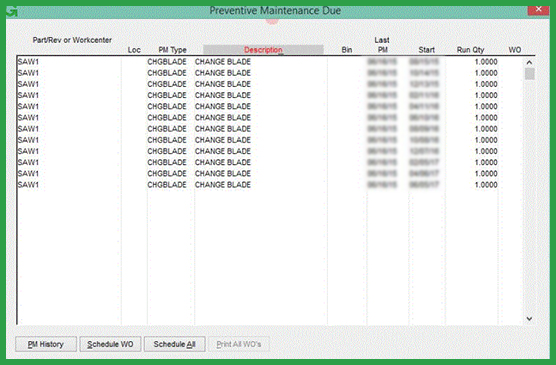Click the Schedule WO button
Screen dimensions: 556x365
coord(110,344)
